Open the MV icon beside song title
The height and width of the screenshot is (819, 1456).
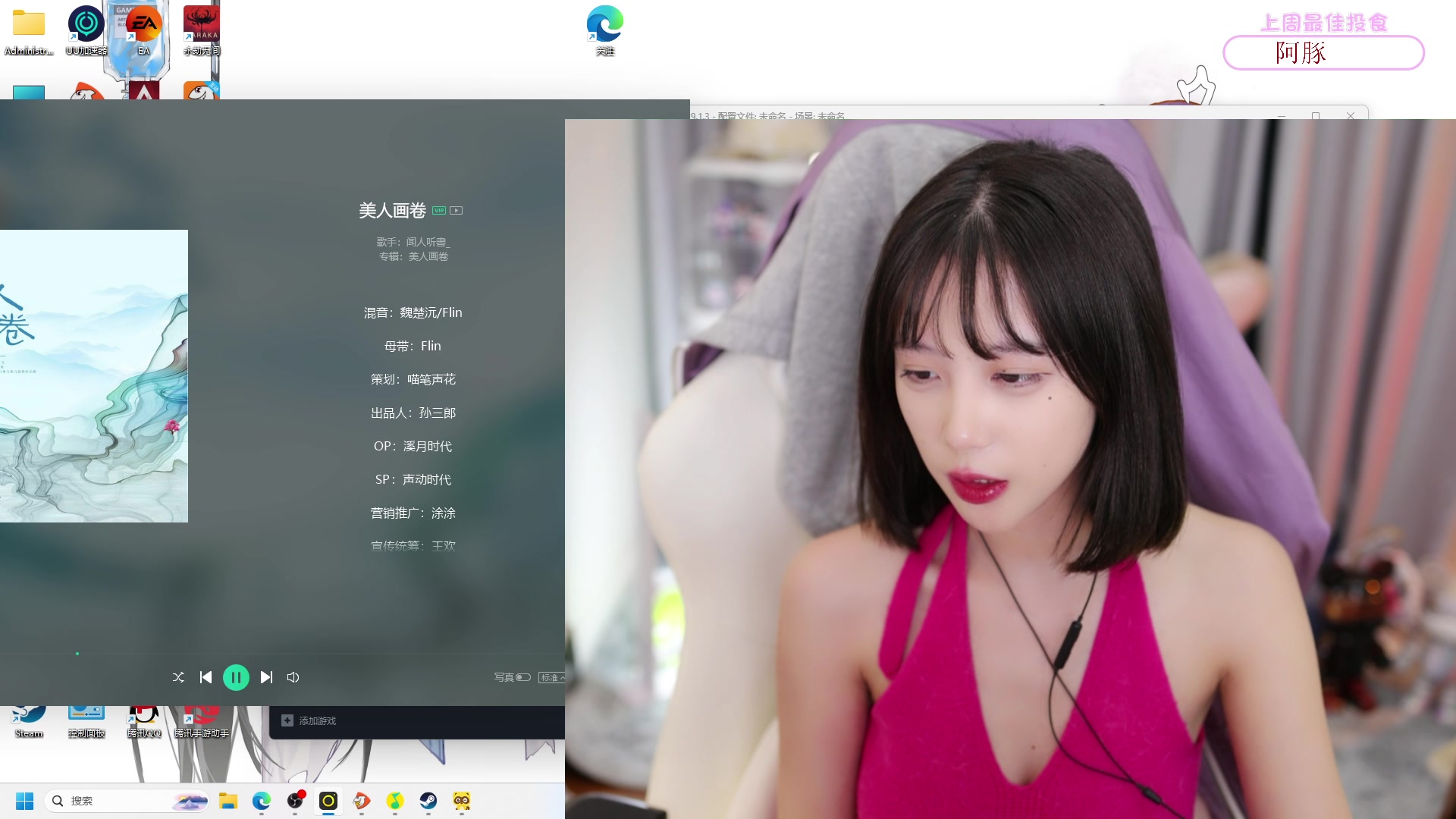pyautogui.click(x=456, y=211)
